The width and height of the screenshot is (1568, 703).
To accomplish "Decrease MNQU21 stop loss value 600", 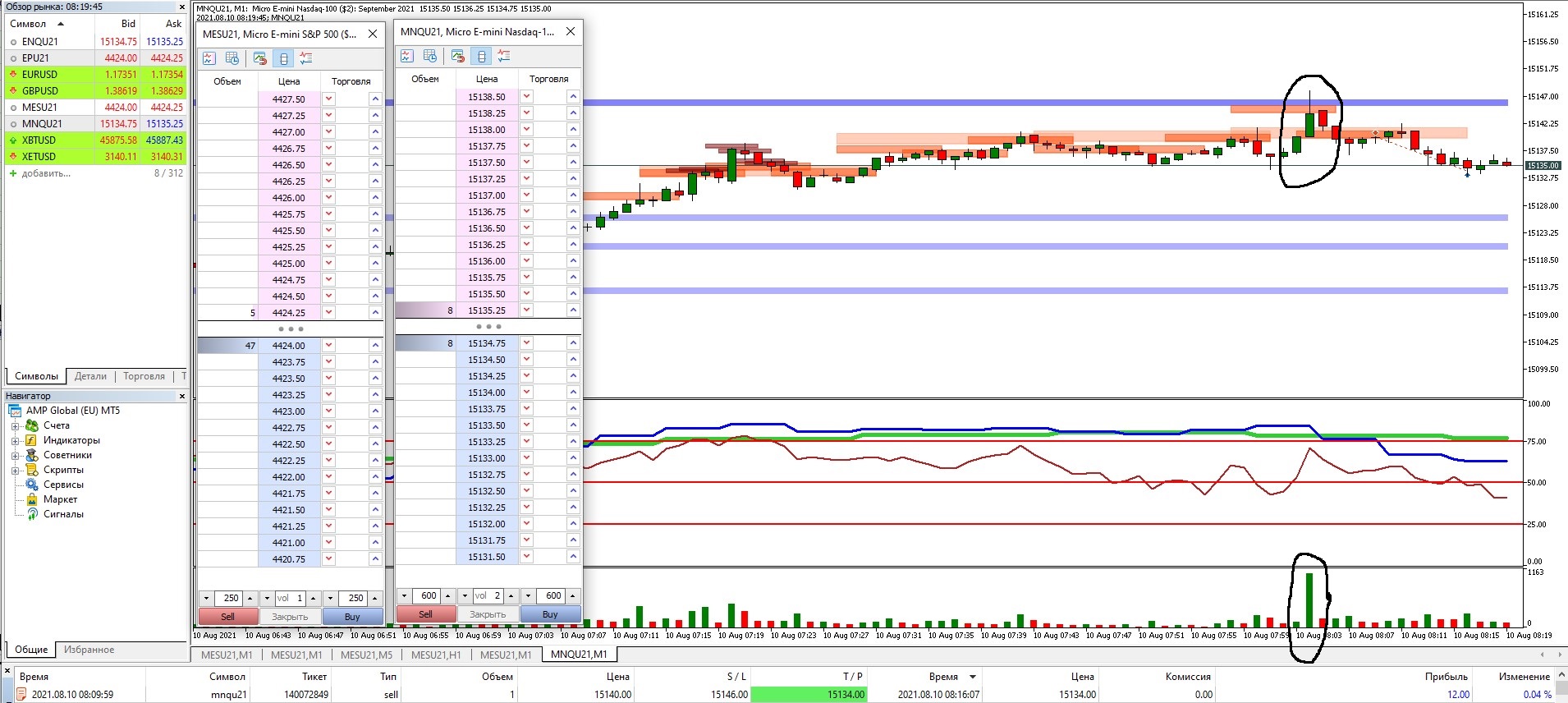I will coord(404,595).
